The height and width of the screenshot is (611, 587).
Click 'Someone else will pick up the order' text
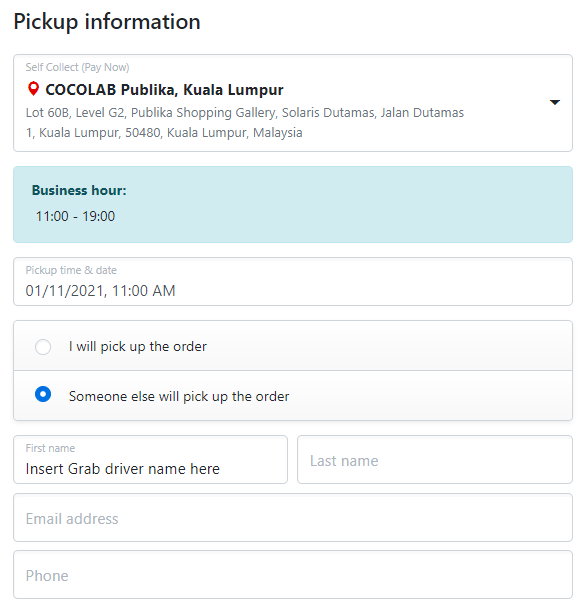pyautogui.click(x=179, y=396)
